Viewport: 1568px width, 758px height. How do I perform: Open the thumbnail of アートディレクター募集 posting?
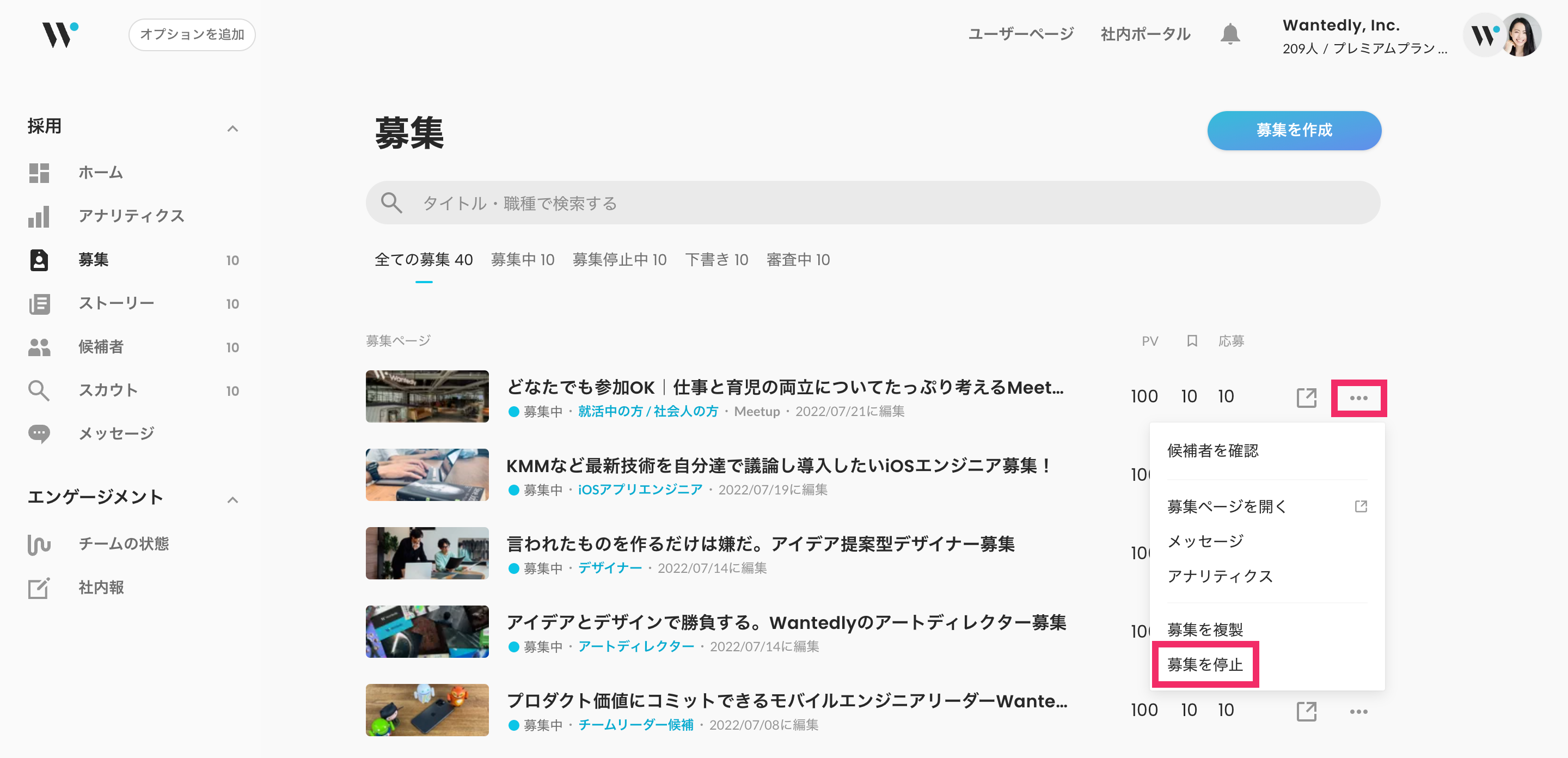[427, 631]
